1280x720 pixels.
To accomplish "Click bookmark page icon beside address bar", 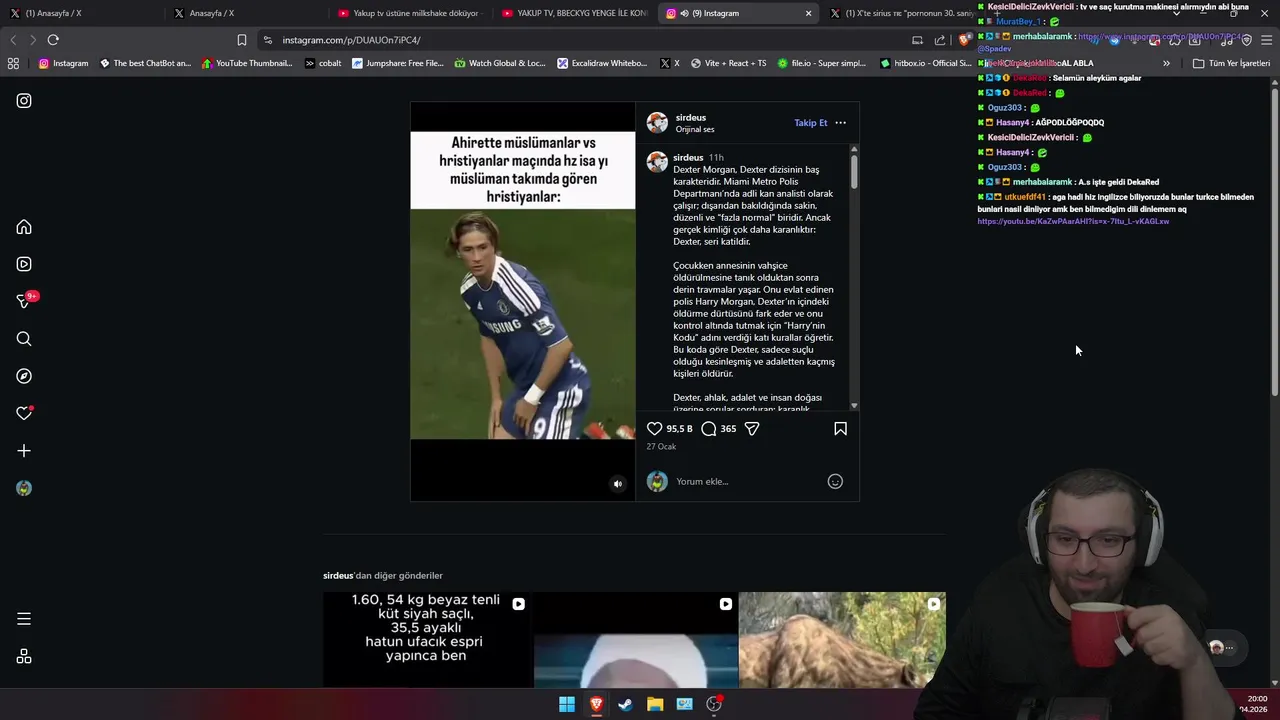I will click(x=241, y=40).
